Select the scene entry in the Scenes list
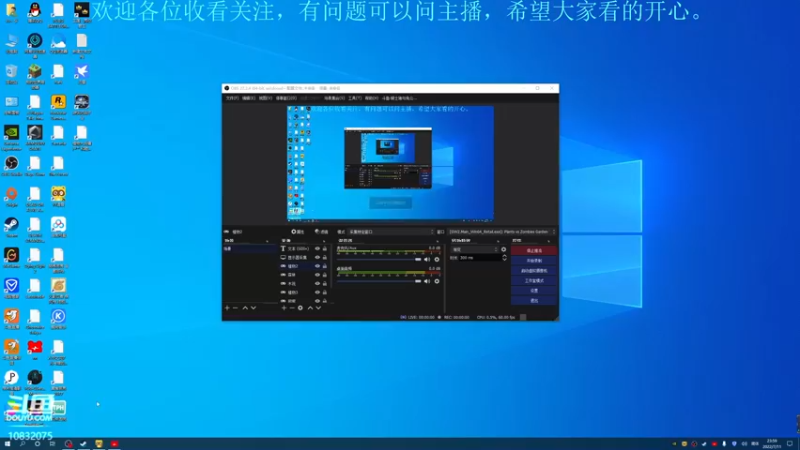The image size is (800, 450). [249, 248]
